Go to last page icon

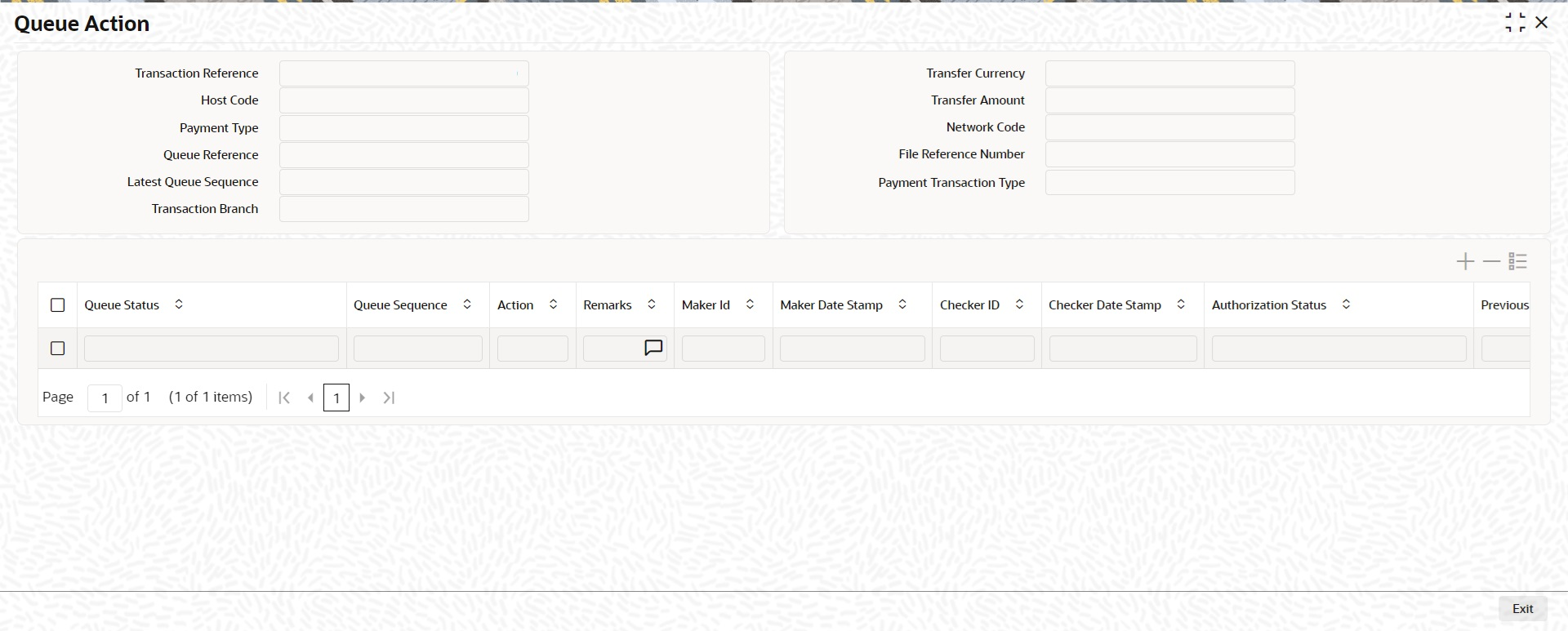pos(389,398)
